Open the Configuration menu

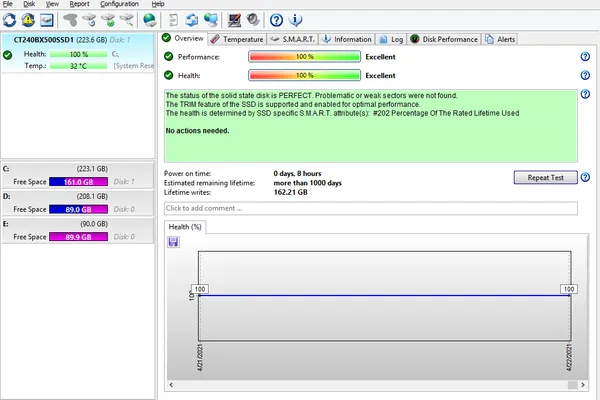(x=119, y=4)
